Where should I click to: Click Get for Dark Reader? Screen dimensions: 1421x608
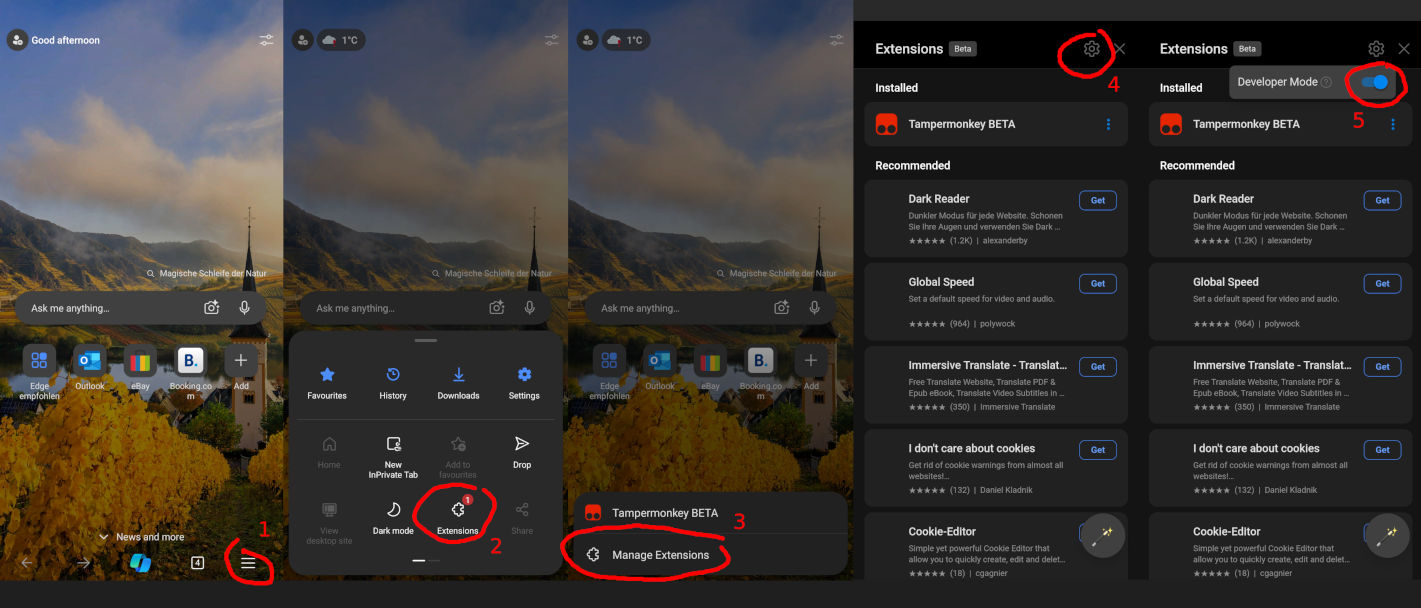coord(1097,200)
